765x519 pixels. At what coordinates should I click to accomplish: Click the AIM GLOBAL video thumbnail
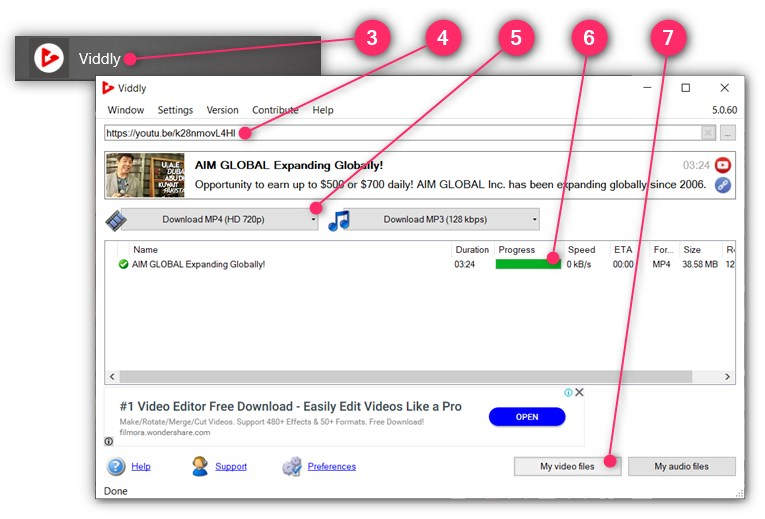145,175
